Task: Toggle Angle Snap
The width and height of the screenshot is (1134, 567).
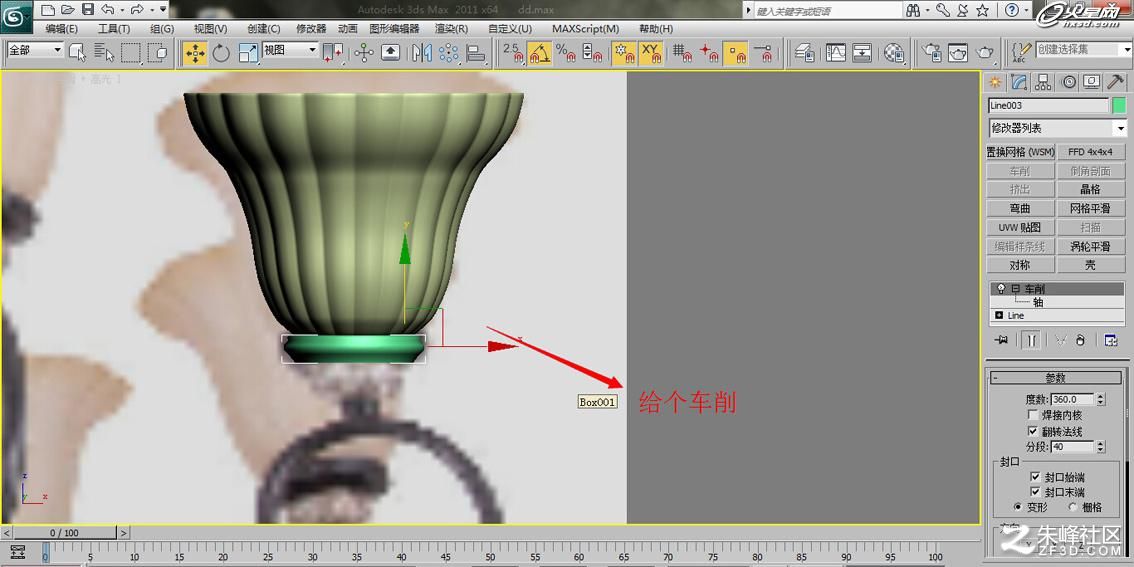Action: [x=539, y=52]
